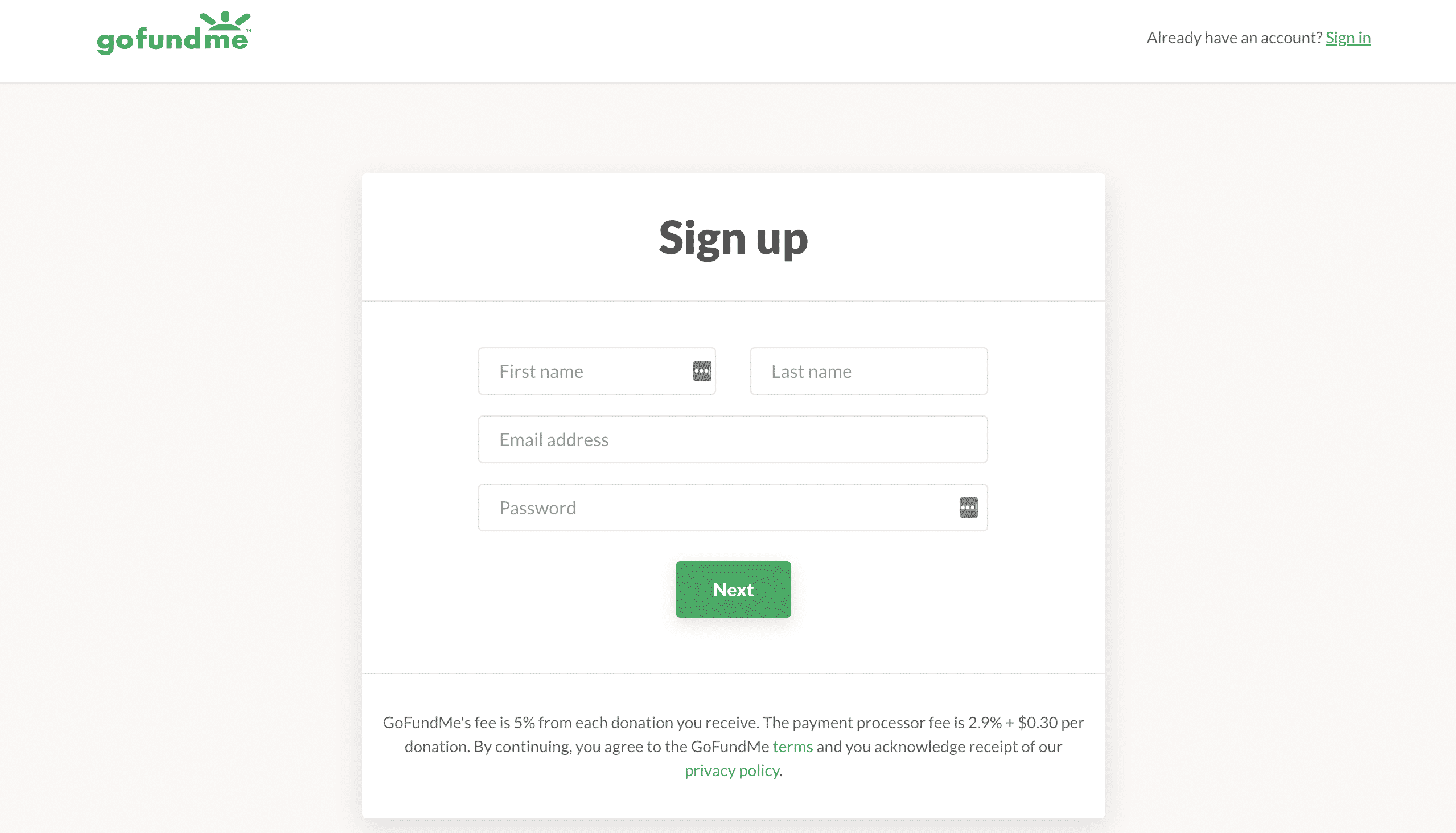Click the Last name input field
This screenshot has width=1456, height=833.
pyautogui.click(x=869, y=371)
